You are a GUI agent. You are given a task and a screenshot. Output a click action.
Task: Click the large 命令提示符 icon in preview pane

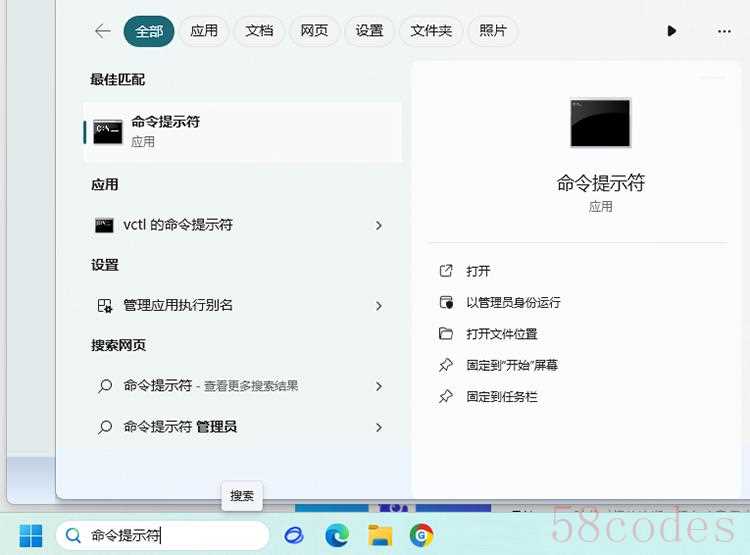pos(600,123)
